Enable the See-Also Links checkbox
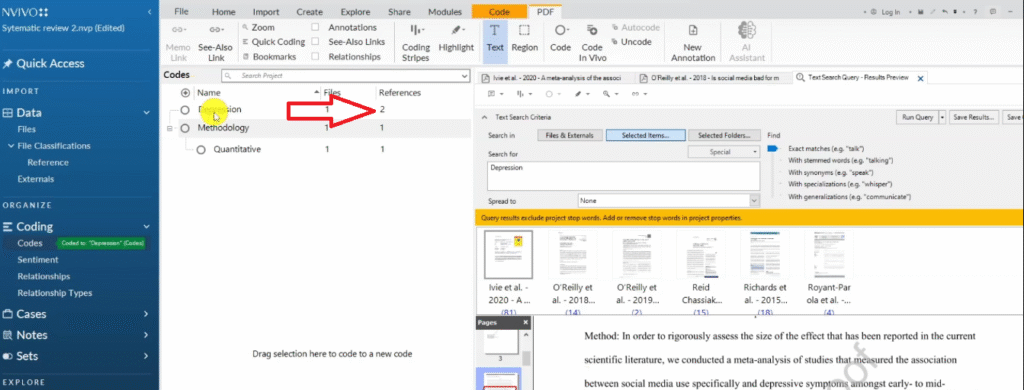This screenshot has height=390, width=1024. 315,42
